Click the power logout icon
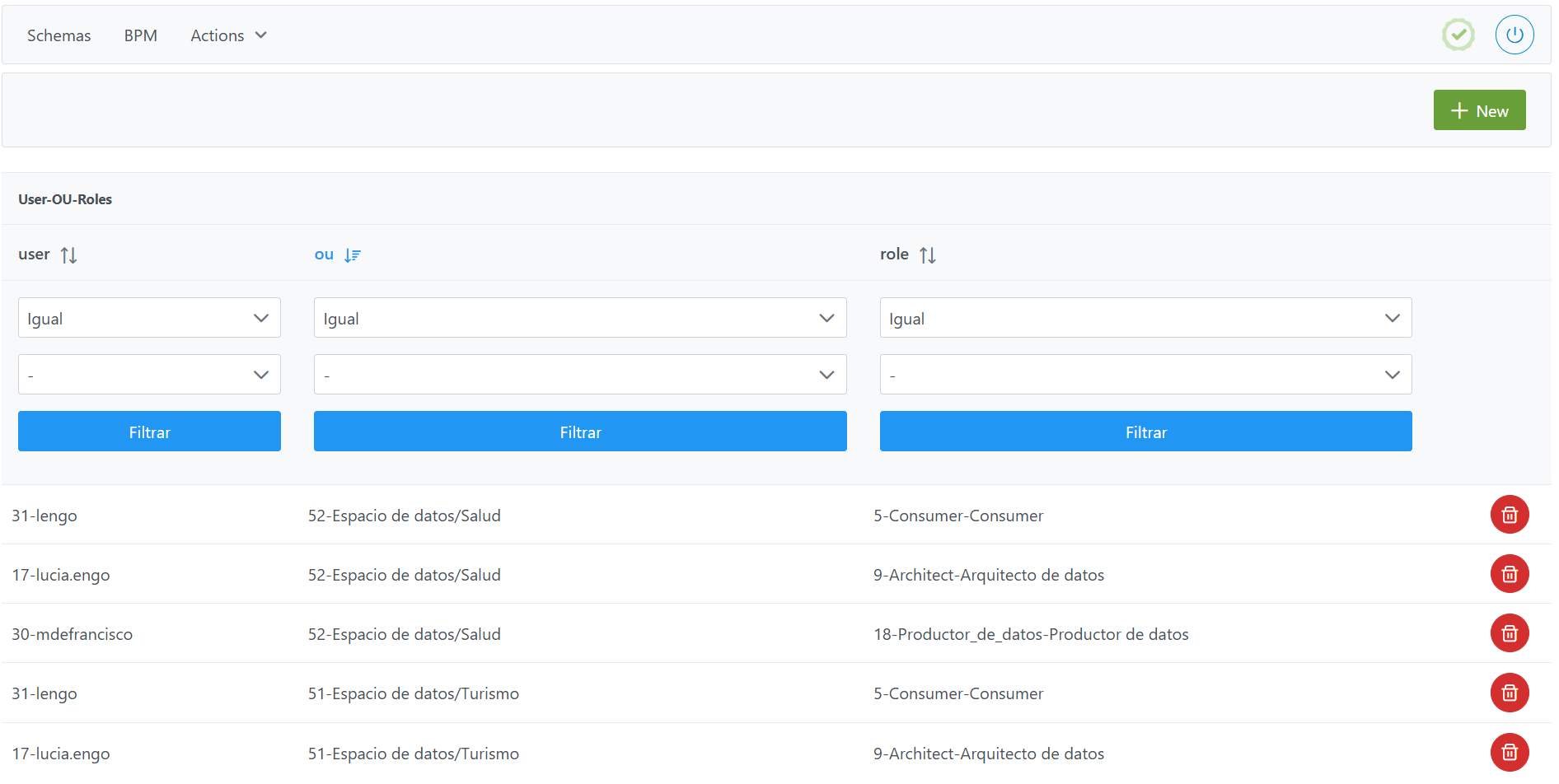 point(1514,35)
